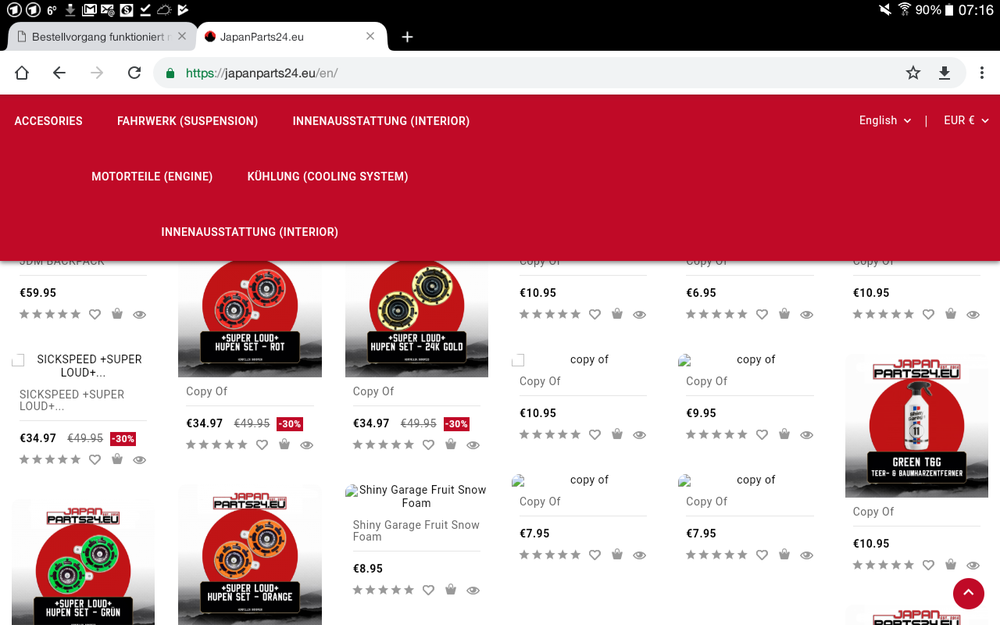Add the €9.95 product to cart

tap(784, 434)
